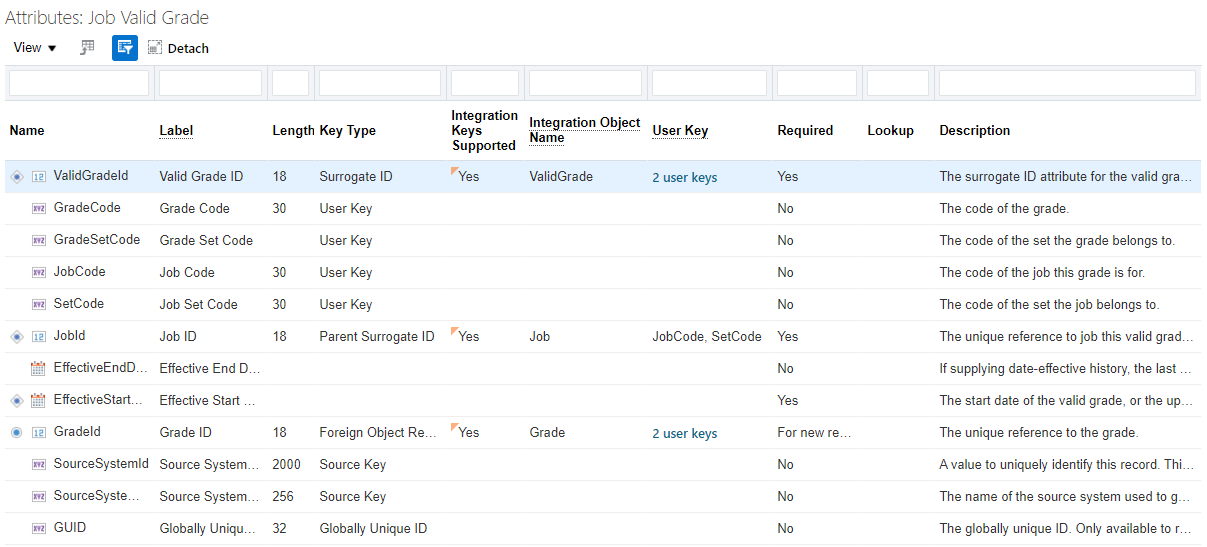Click the key marker icon beside JobId
This screenshot has height=547, width=1207.
(16, 337)
